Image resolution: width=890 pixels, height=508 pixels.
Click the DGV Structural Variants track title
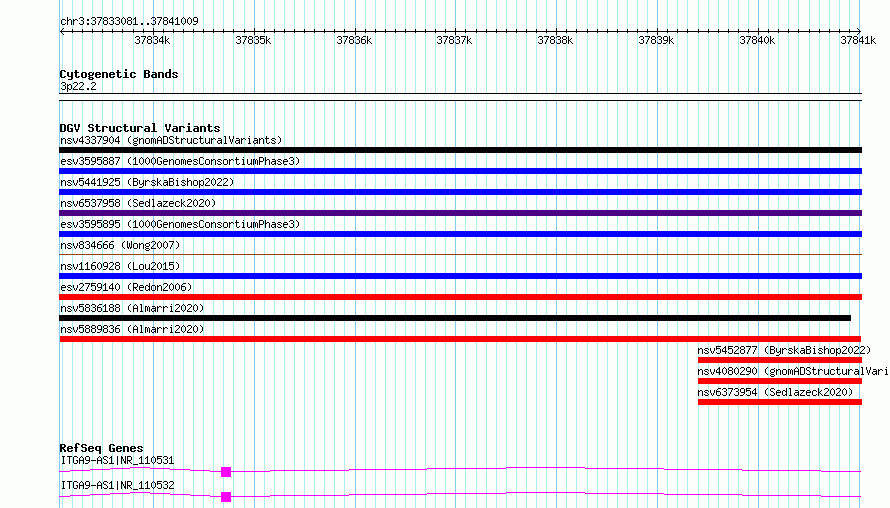pos(140,128)
